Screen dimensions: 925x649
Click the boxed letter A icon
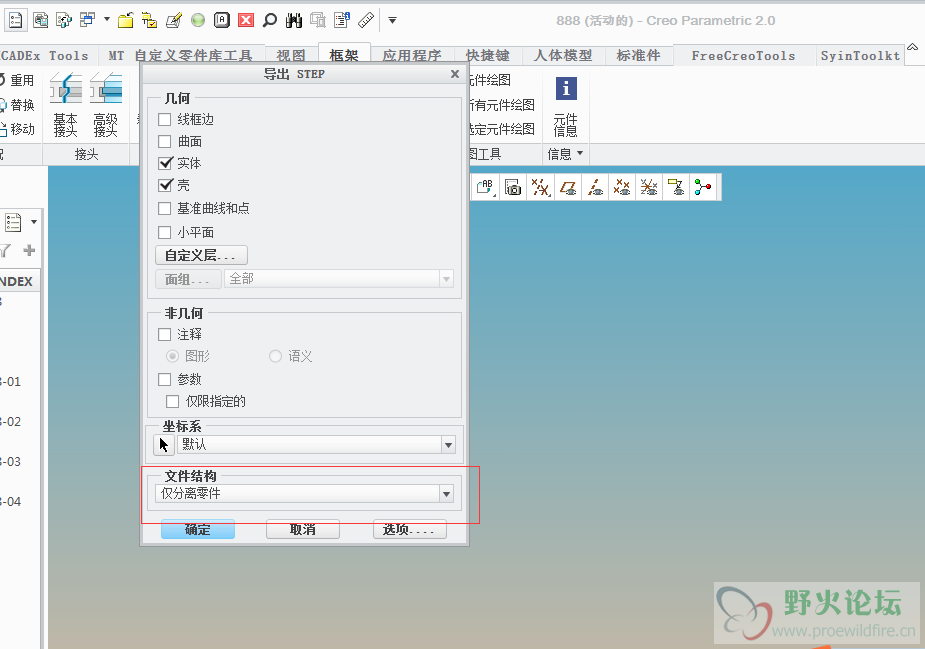(221, 21)
